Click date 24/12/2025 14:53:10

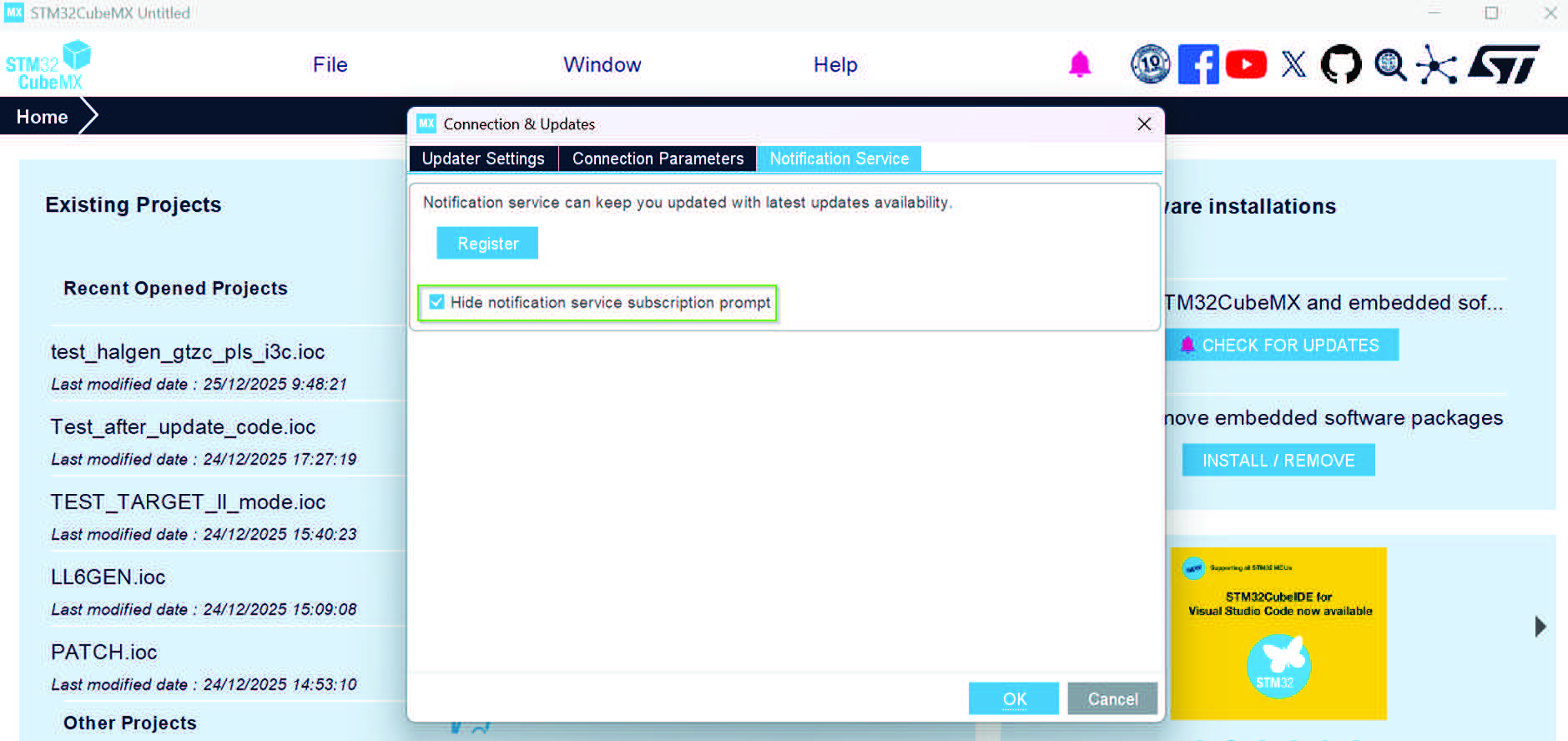(280, 684)
